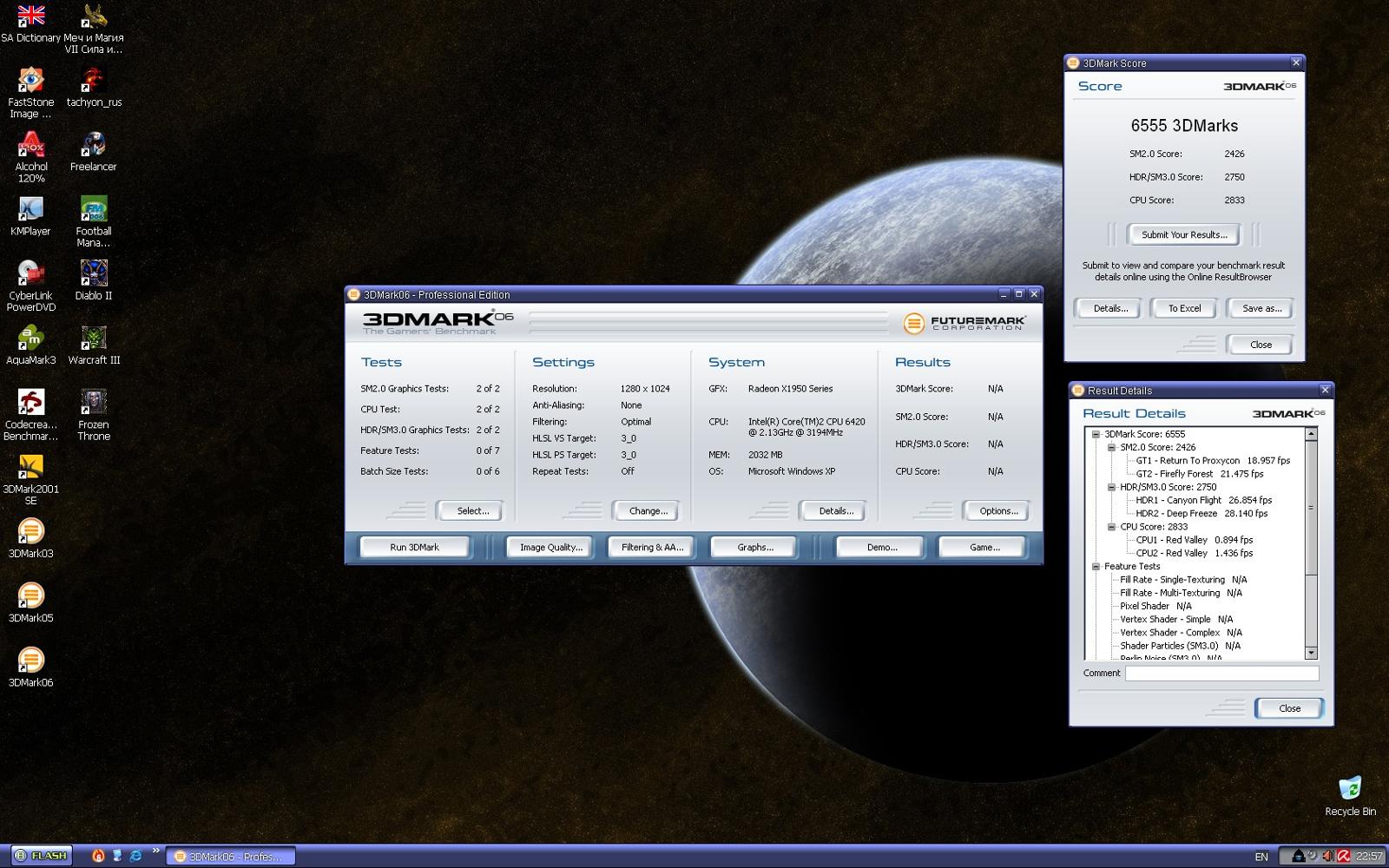Click Close button in Result Details window

[x=1289, y=708]
